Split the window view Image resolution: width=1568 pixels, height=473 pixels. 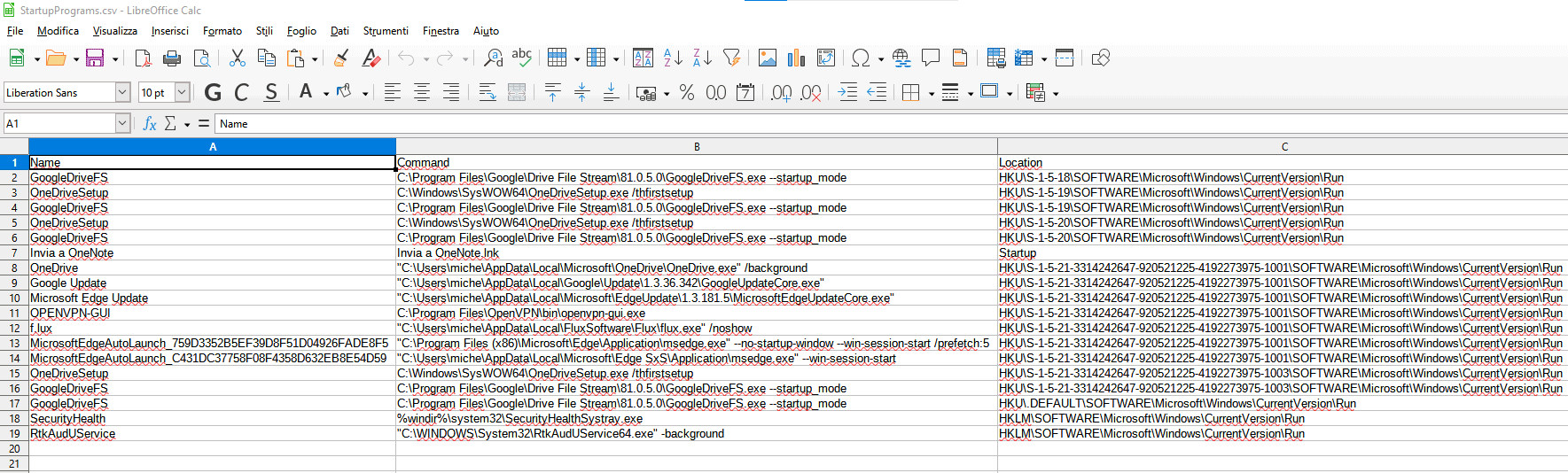(1065, 58)
